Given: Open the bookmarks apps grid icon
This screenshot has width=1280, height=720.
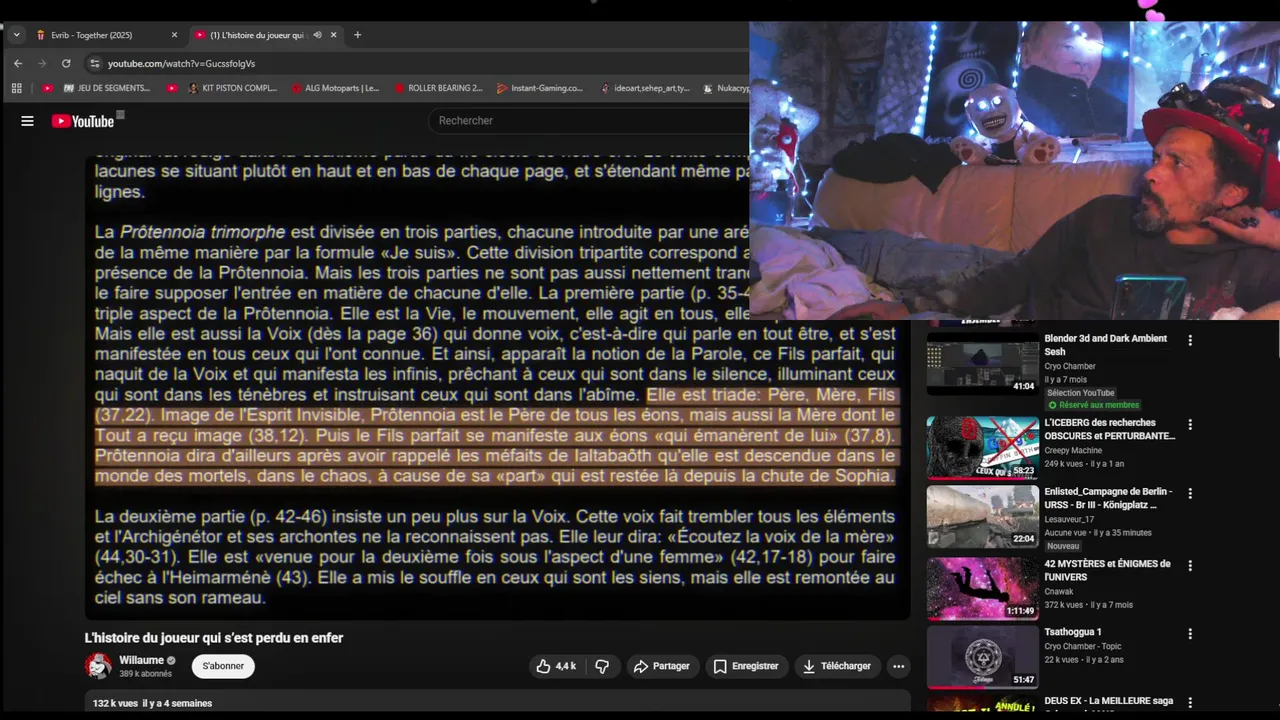Looking at the screenshot, I should point(17,88).
